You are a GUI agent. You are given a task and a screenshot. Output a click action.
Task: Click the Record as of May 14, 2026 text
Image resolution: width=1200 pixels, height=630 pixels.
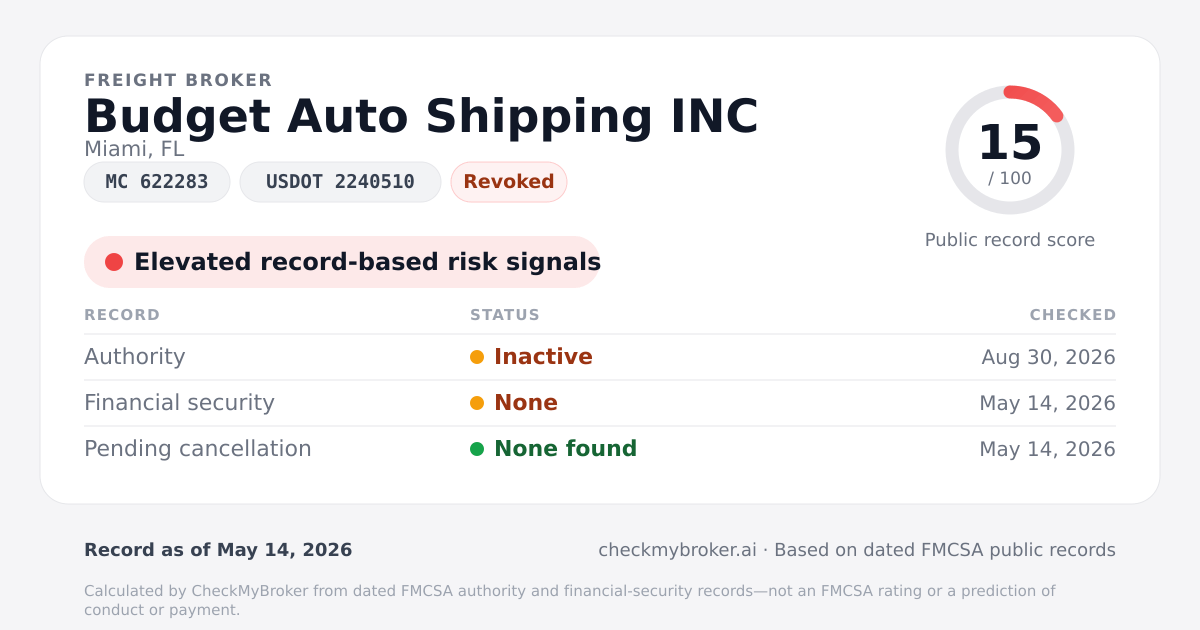[218, 550]
